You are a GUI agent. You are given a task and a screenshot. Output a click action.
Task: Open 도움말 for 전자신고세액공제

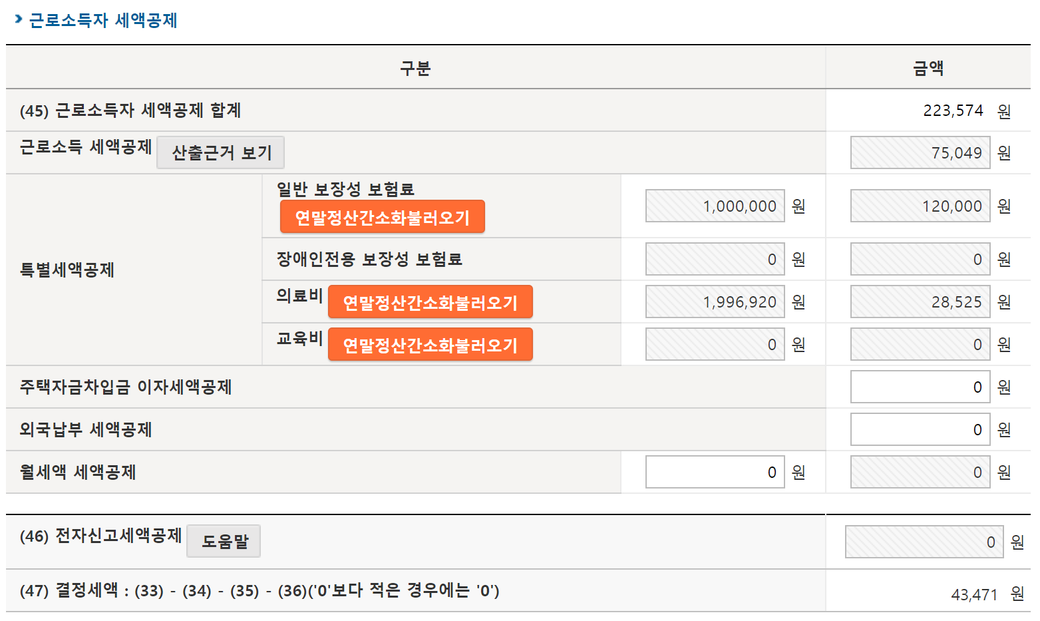tap(224, 541)
